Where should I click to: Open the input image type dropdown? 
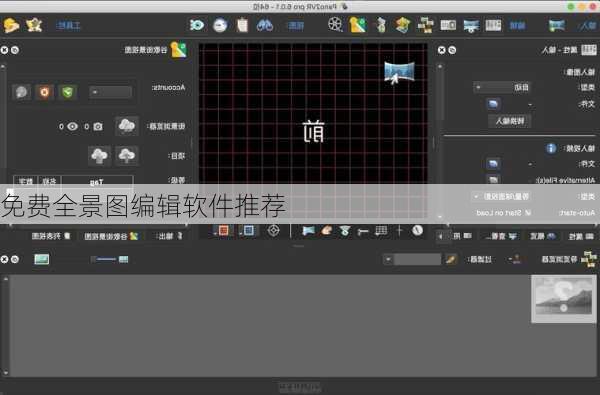(x=502, y=88)
